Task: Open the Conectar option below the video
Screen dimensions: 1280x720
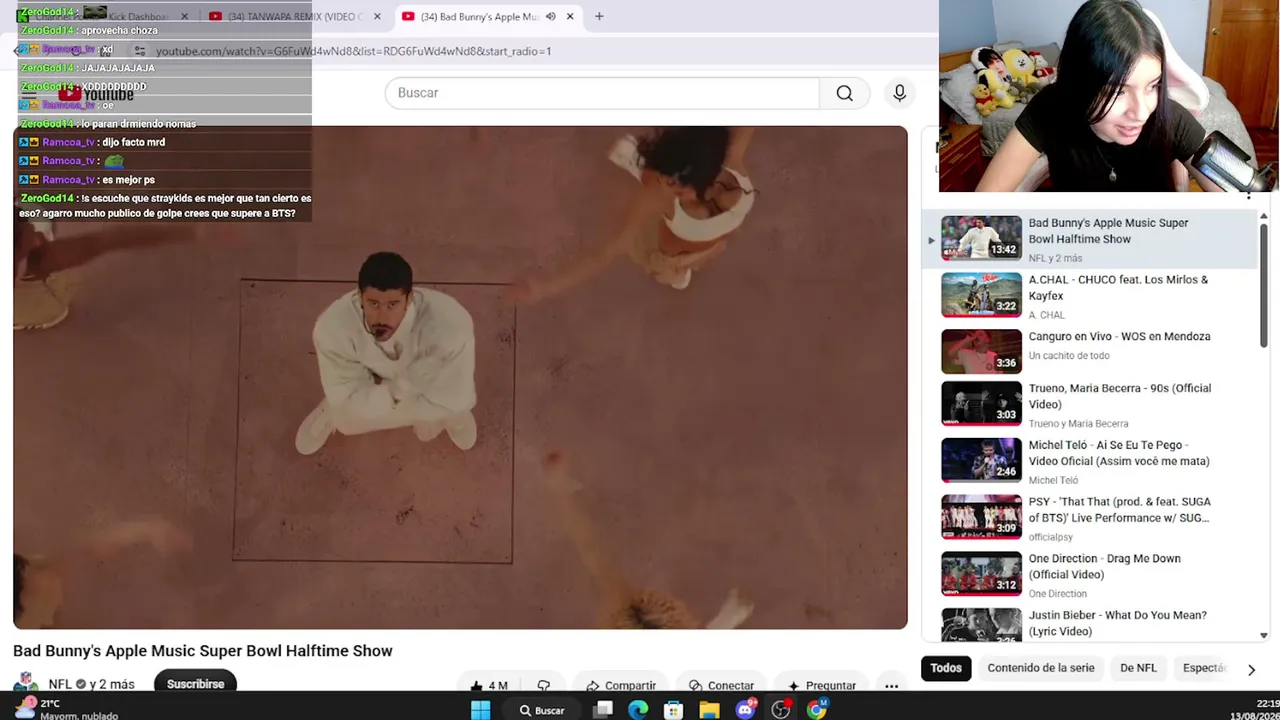Action: [x=721, y=685]
